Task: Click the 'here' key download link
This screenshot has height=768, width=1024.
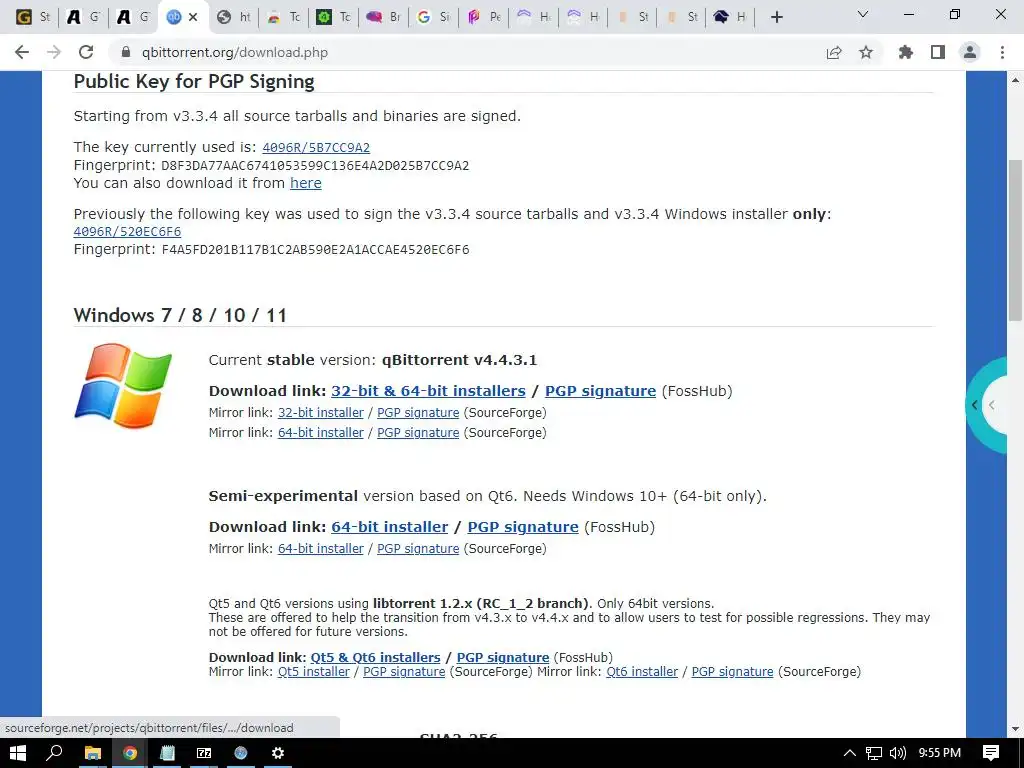Action: pos(306,183)
